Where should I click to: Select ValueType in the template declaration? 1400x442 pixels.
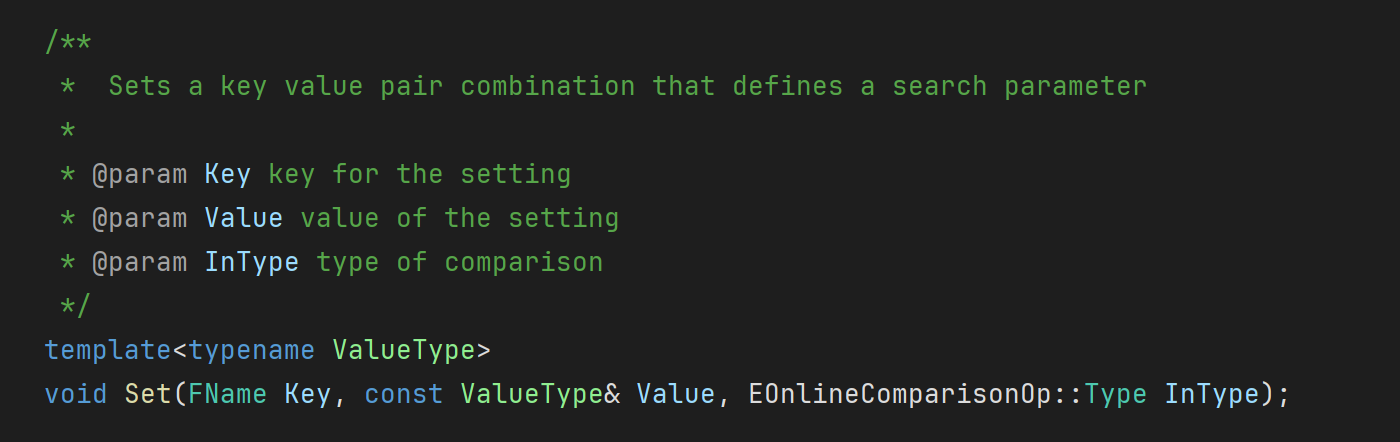tap(404, 350)
